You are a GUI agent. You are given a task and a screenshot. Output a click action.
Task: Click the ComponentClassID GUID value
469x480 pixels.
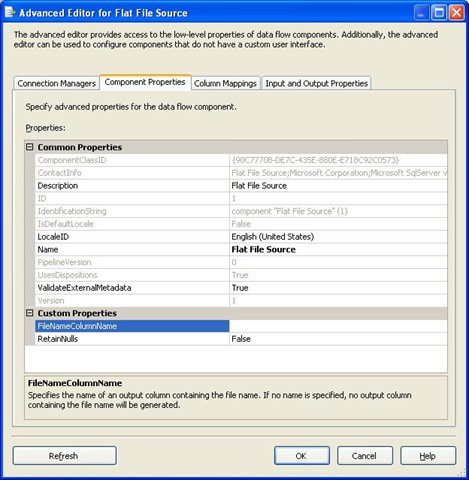(315, 160)
